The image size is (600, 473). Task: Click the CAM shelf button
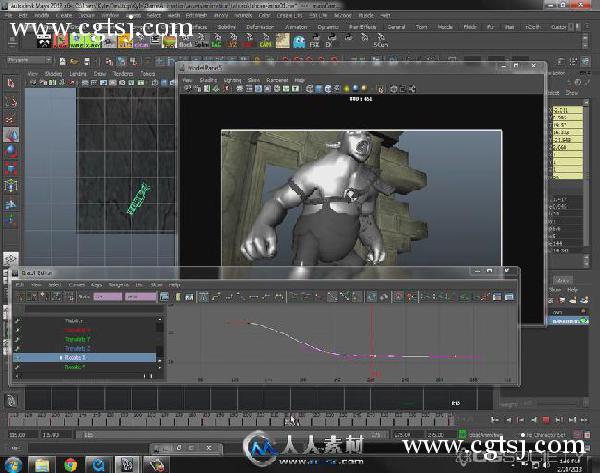265,41
